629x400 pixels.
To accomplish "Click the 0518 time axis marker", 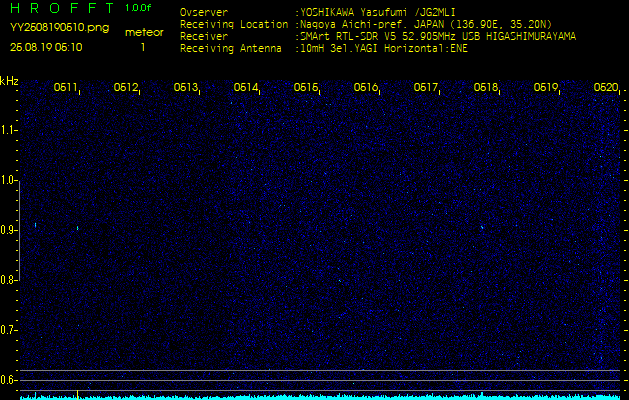I will click(x=485, y=87).
